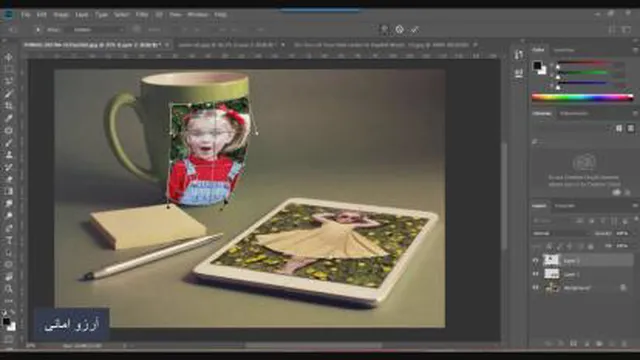Screen dimensions: 640x360
Task: Delete layer using the trash icon
Action: tap(624, 344)
